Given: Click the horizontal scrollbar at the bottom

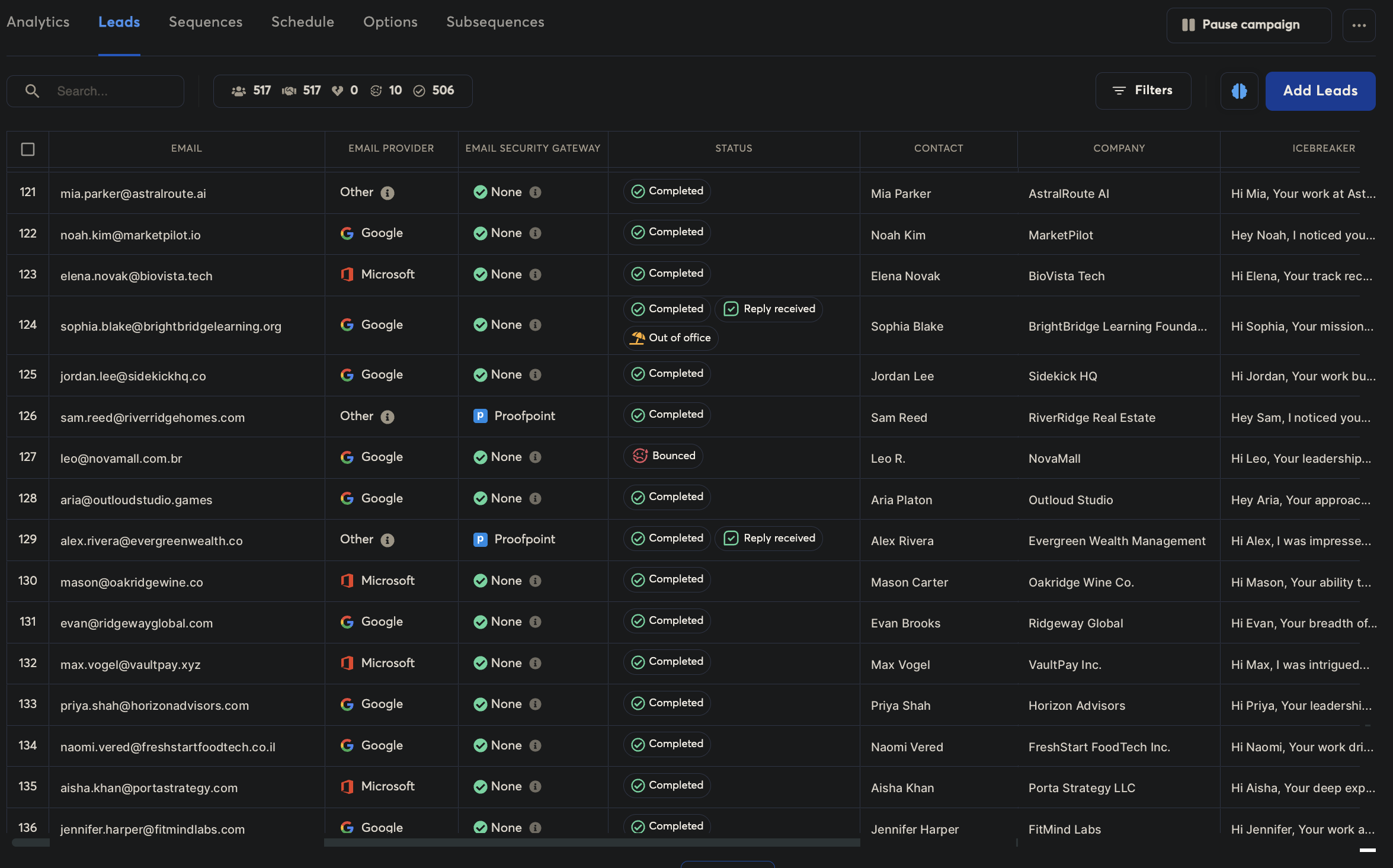Looking at the screenshot, I should pyautogui.click(x=593, y=841).
